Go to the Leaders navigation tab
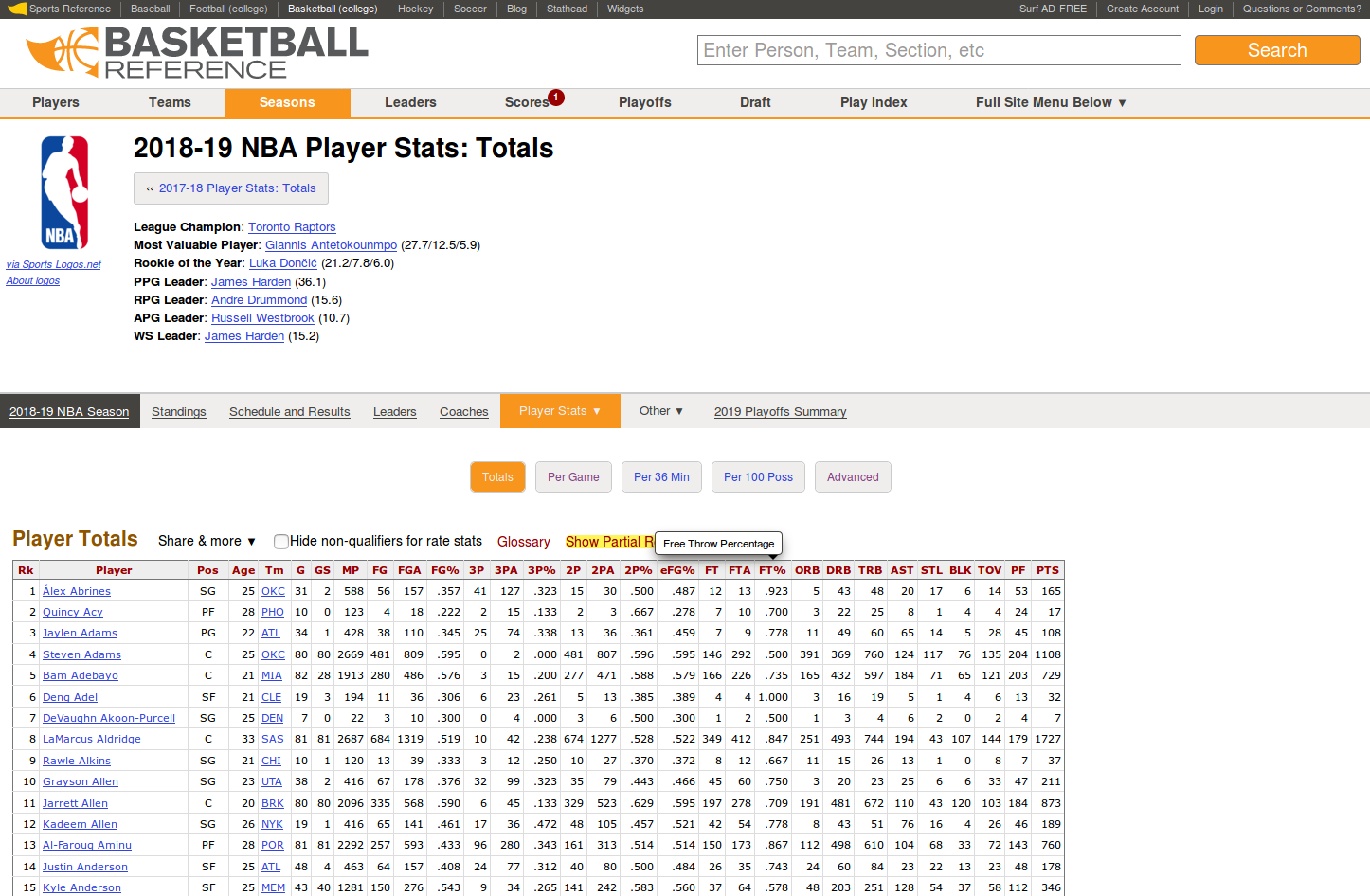 pos(410,102)
